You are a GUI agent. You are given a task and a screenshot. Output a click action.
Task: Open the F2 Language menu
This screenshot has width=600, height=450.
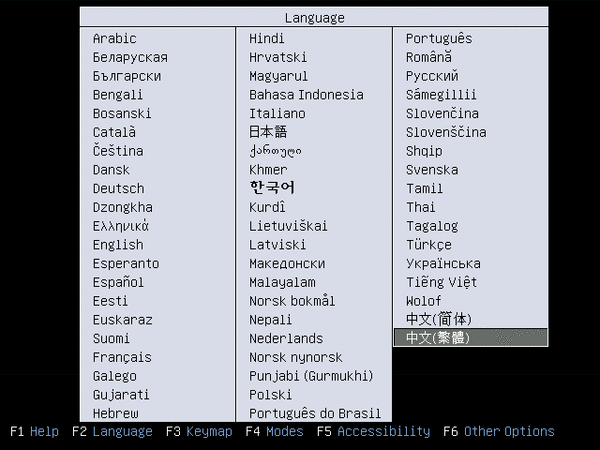pos(112,432)
